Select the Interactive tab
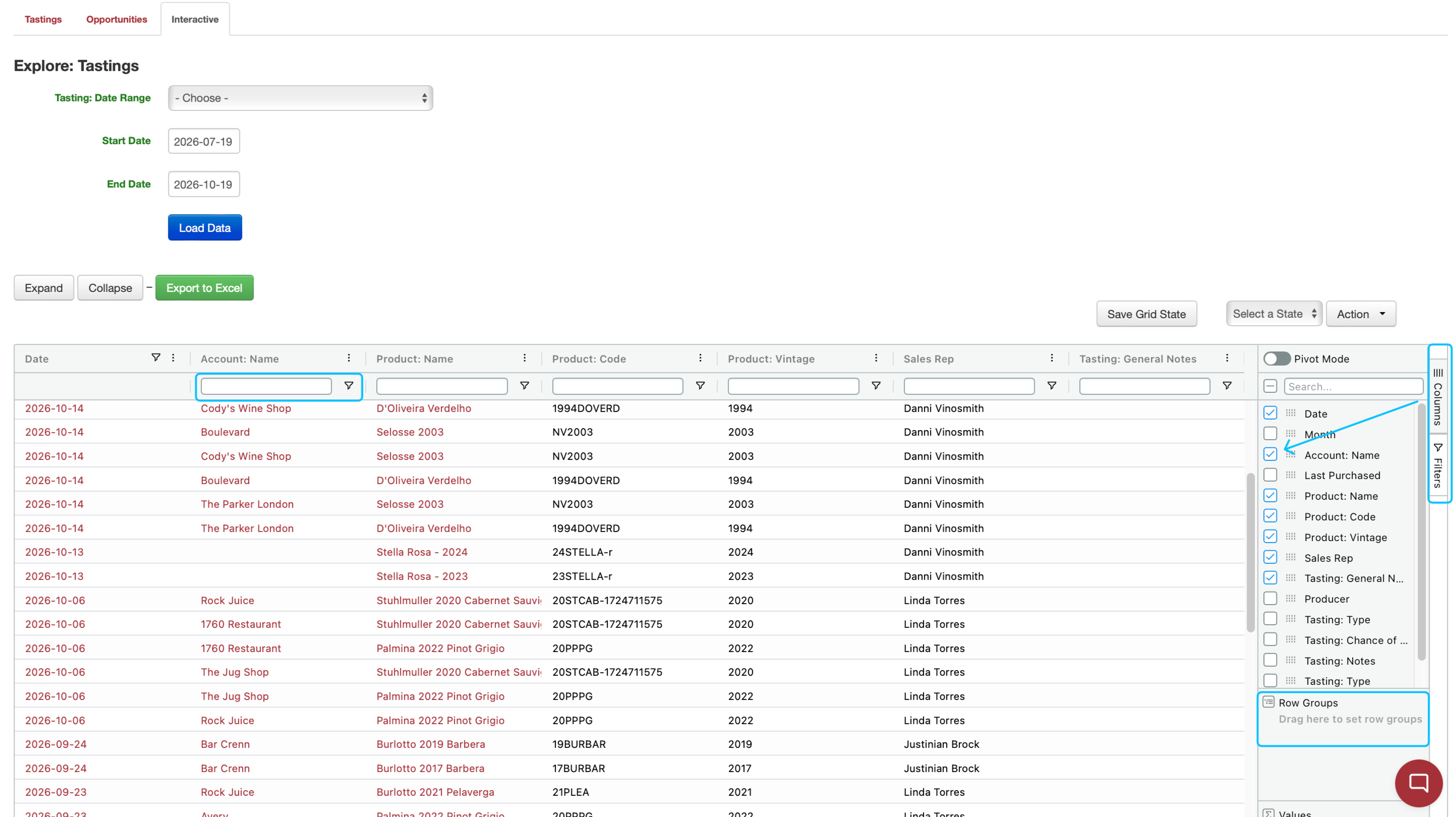Viewport: 1456px width, 817px height. coord(195,19)
